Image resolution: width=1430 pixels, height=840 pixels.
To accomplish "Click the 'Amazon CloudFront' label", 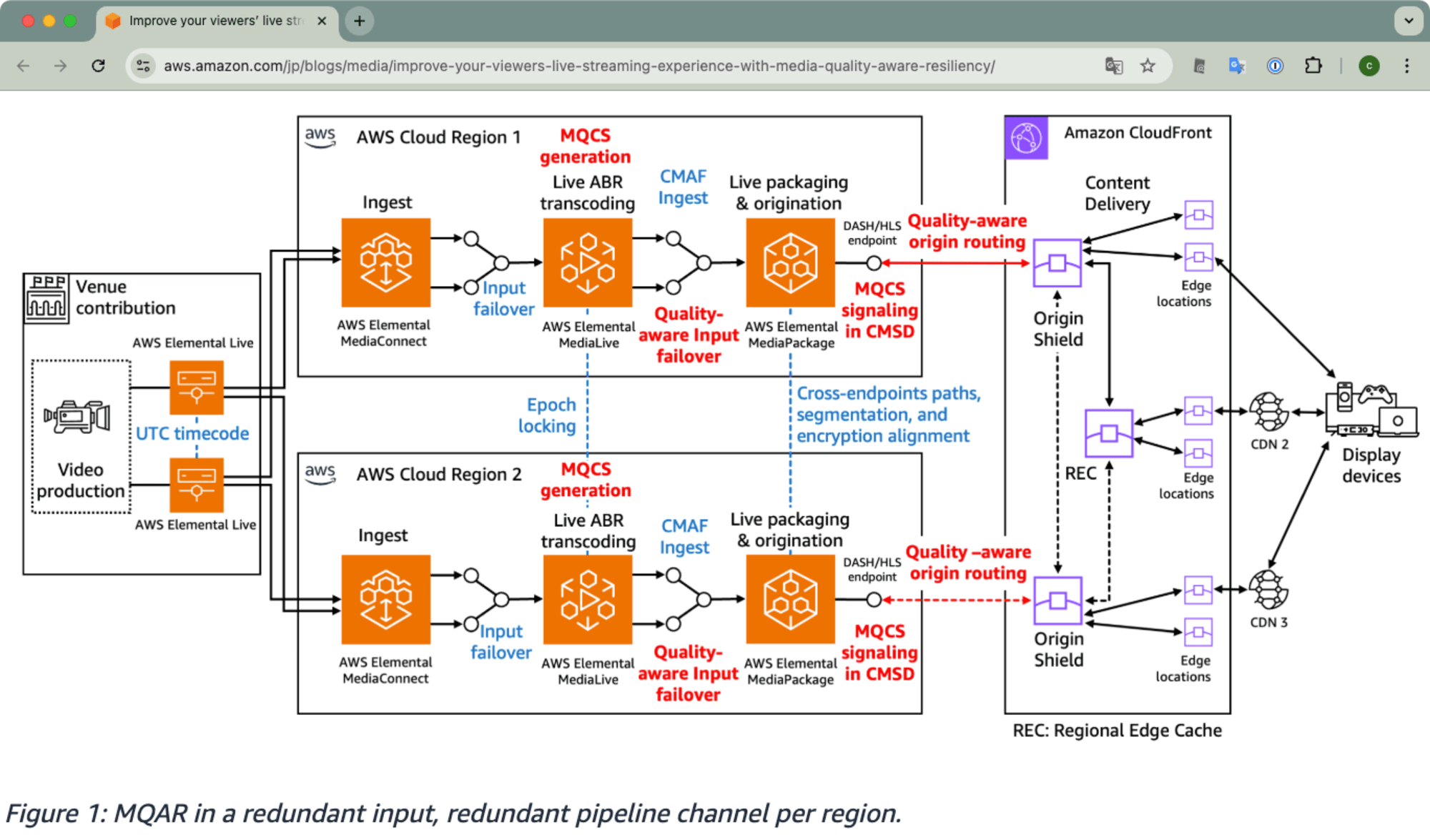I will point(1138,132).
